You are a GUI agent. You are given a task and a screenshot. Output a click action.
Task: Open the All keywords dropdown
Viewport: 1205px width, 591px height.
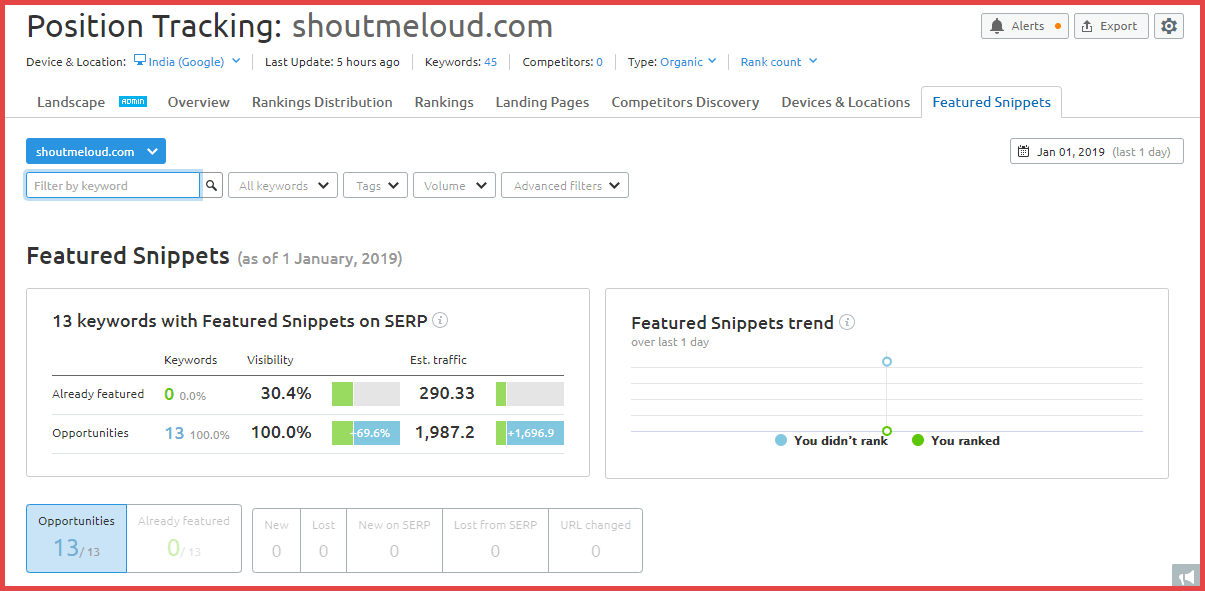tap(283, 185)
